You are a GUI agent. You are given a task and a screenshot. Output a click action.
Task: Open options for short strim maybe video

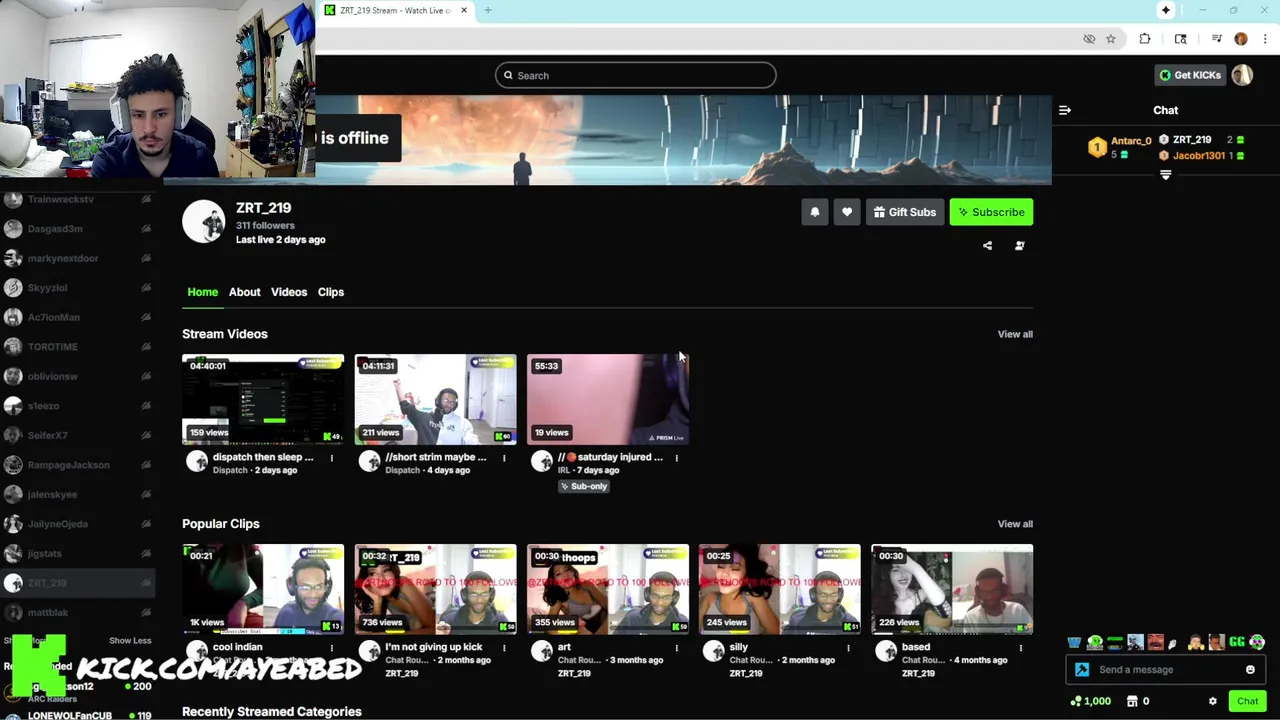(504, 458)
